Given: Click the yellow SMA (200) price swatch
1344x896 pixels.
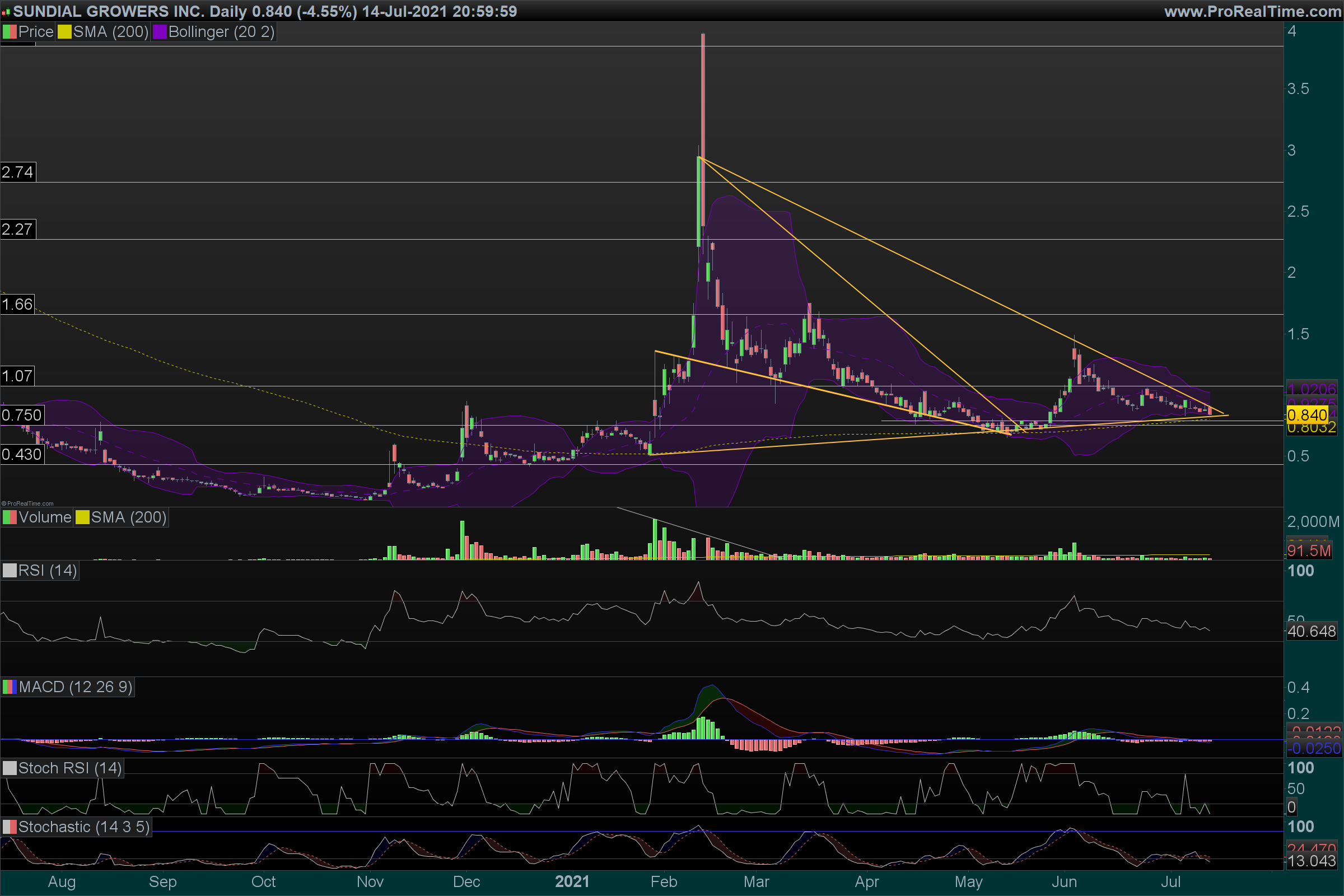Looking at the screenshot, I should point(64,32).
